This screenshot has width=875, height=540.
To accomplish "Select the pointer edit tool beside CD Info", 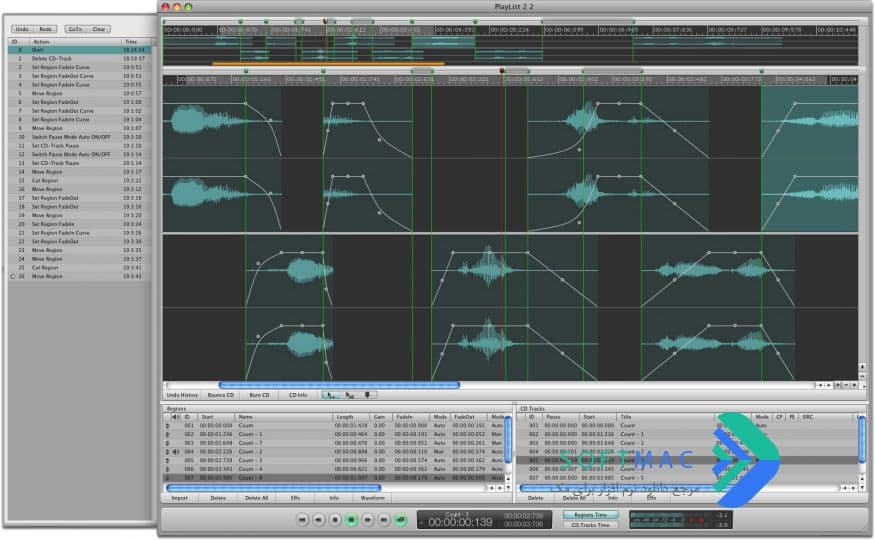I will [330, 395].
